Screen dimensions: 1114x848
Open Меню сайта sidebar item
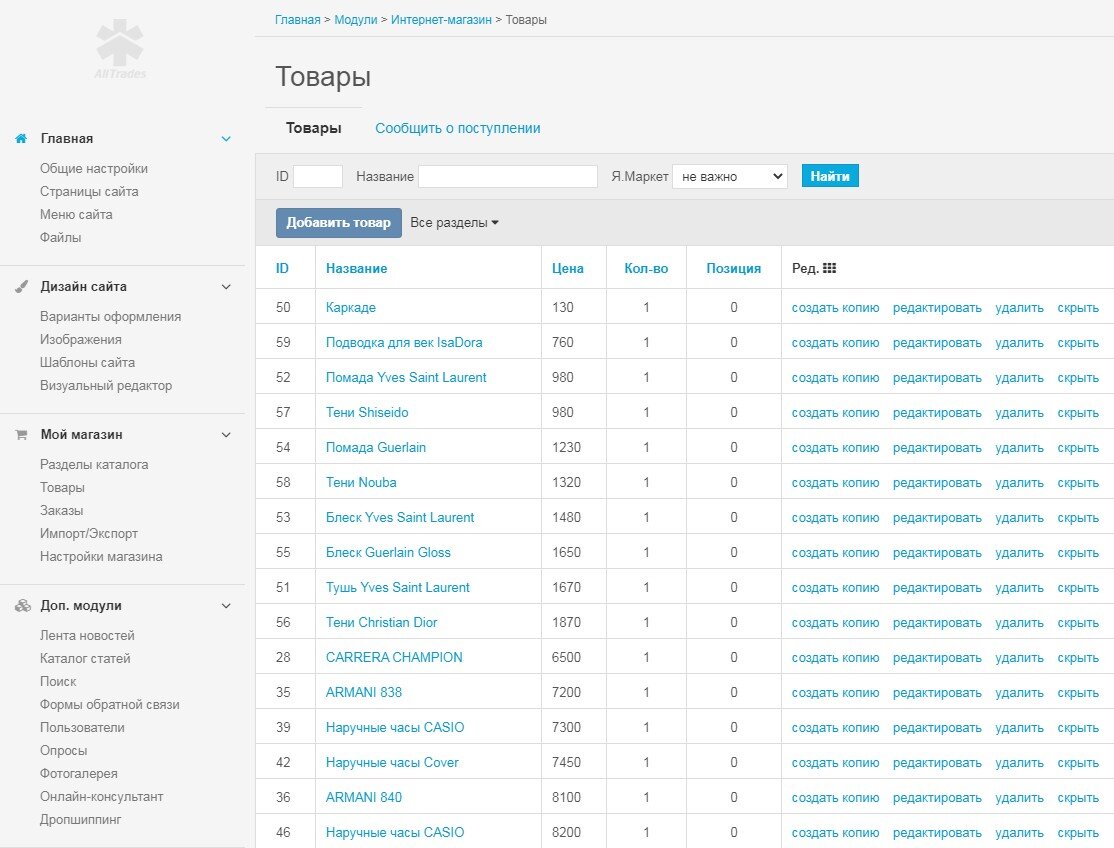[76, 214]
